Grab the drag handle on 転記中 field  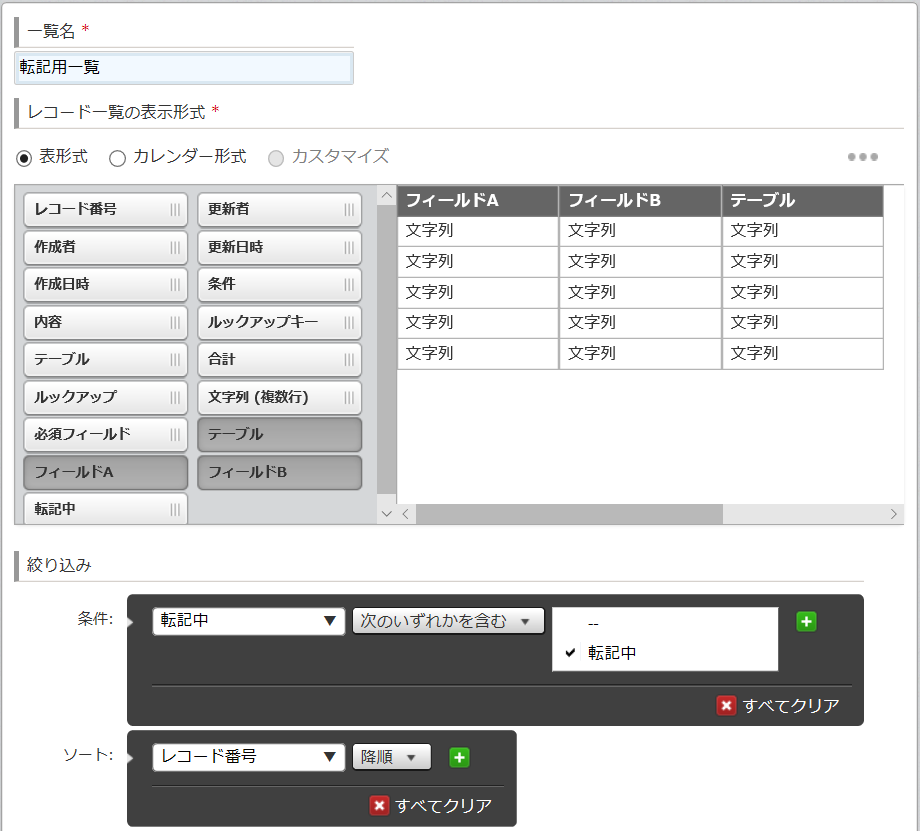[x=175, y=509]
